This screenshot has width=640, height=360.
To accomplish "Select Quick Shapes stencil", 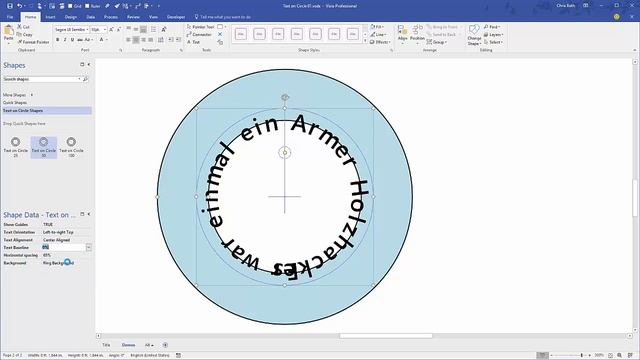I will [x=15, y=102].
